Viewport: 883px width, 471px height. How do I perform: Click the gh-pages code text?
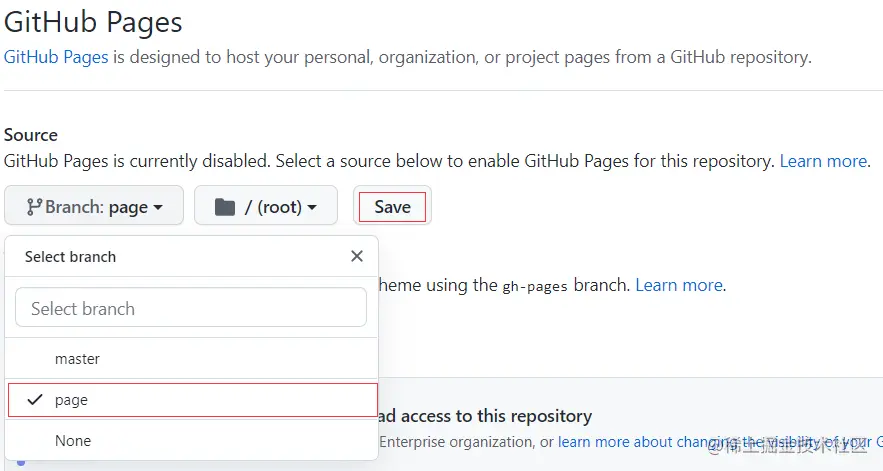[535, 286]
